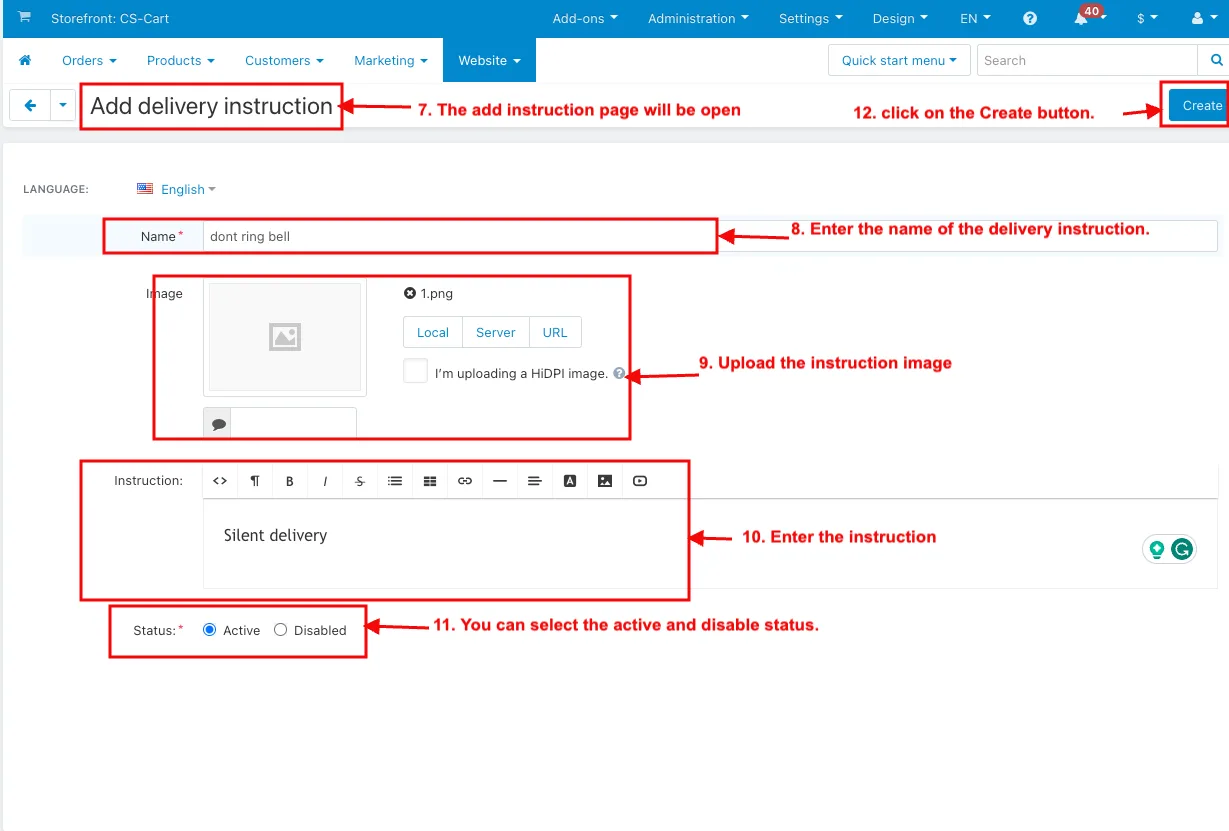1229x831 pixels.
Task: Open notifications bell with 40 badge
Action: pos(1086,17)
